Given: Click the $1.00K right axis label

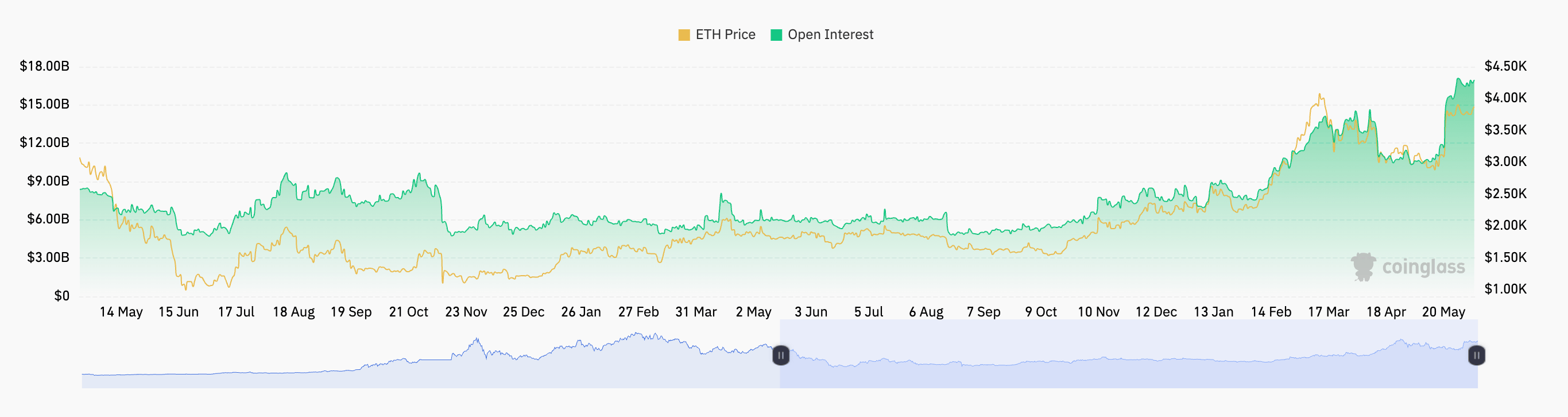Looking at the screenshot, I should (1505, 288).
